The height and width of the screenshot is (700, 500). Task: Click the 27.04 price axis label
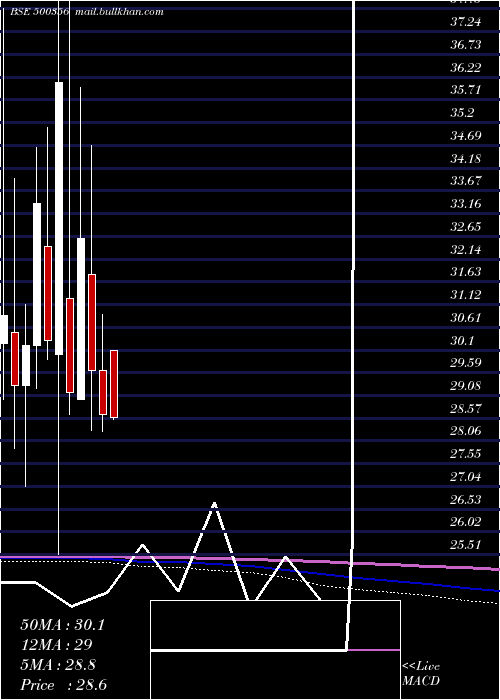(466, 476)
